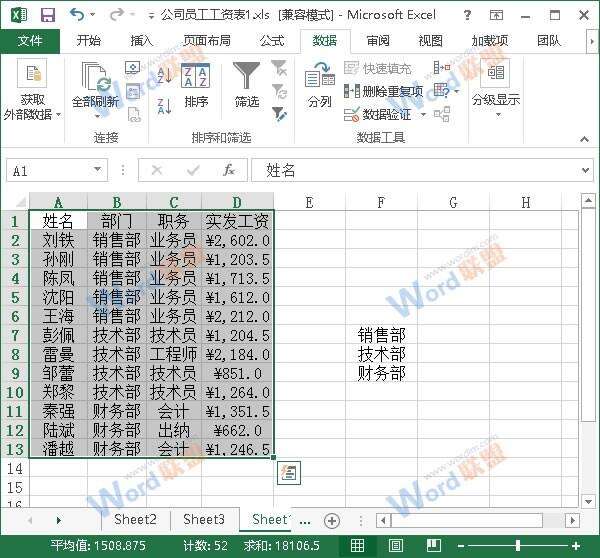Click the Properties icon in 连接 group
The width and height of the screenshot is (600, 558).
(x=133, y=91)
